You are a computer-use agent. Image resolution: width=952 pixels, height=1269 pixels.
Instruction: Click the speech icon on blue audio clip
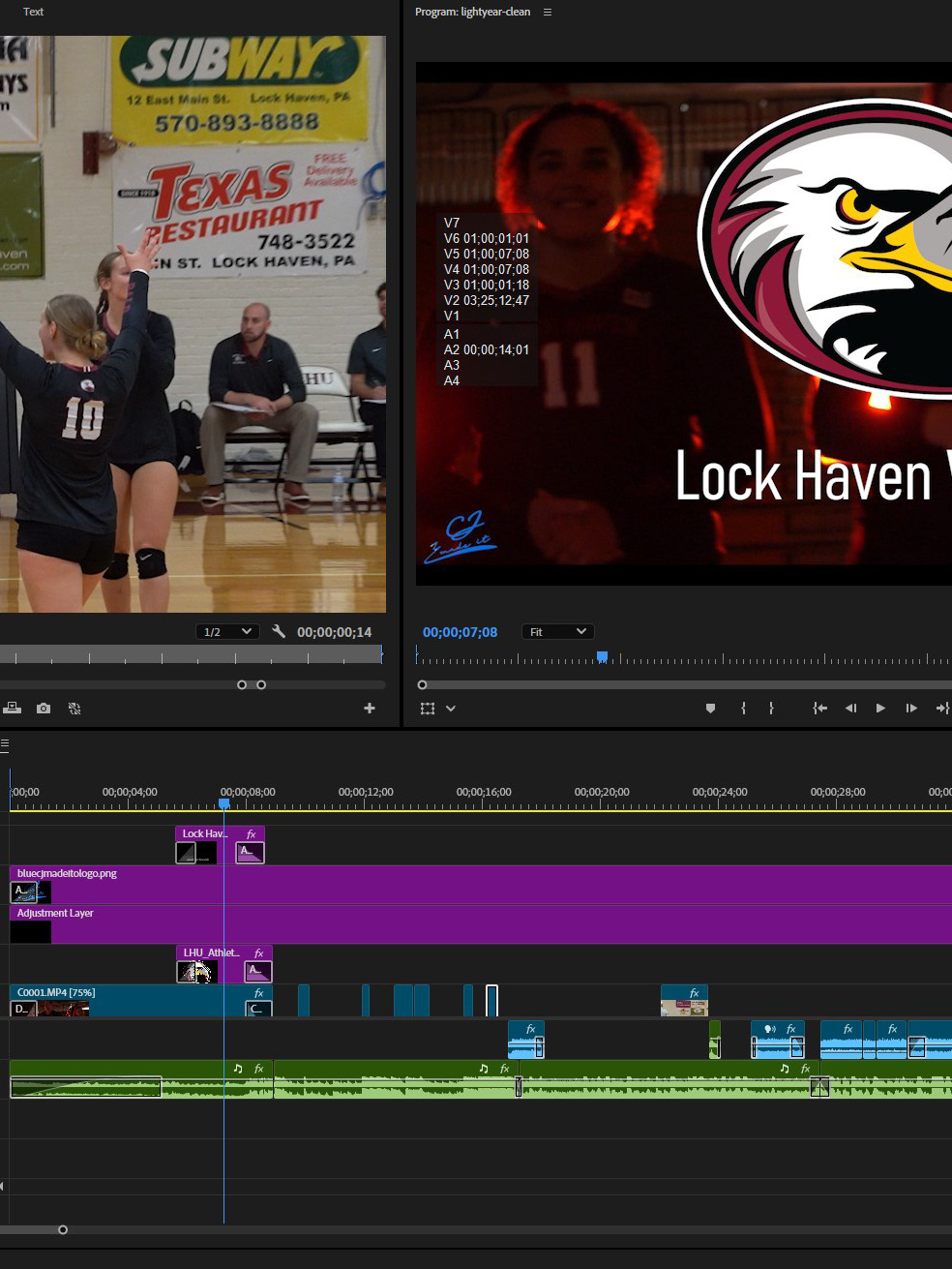click(770, 1029)
